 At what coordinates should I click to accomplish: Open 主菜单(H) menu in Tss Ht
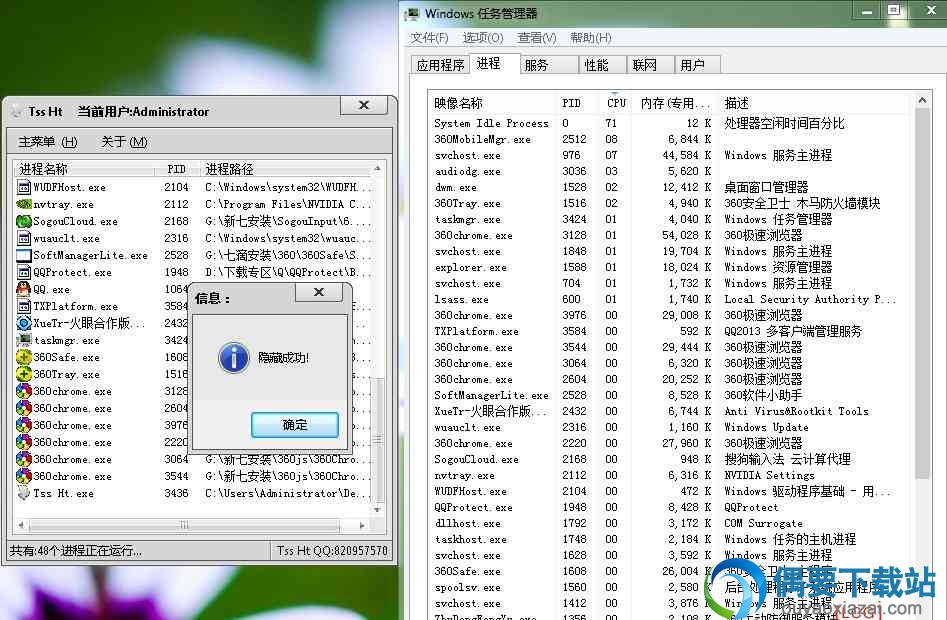click(48, 142)
